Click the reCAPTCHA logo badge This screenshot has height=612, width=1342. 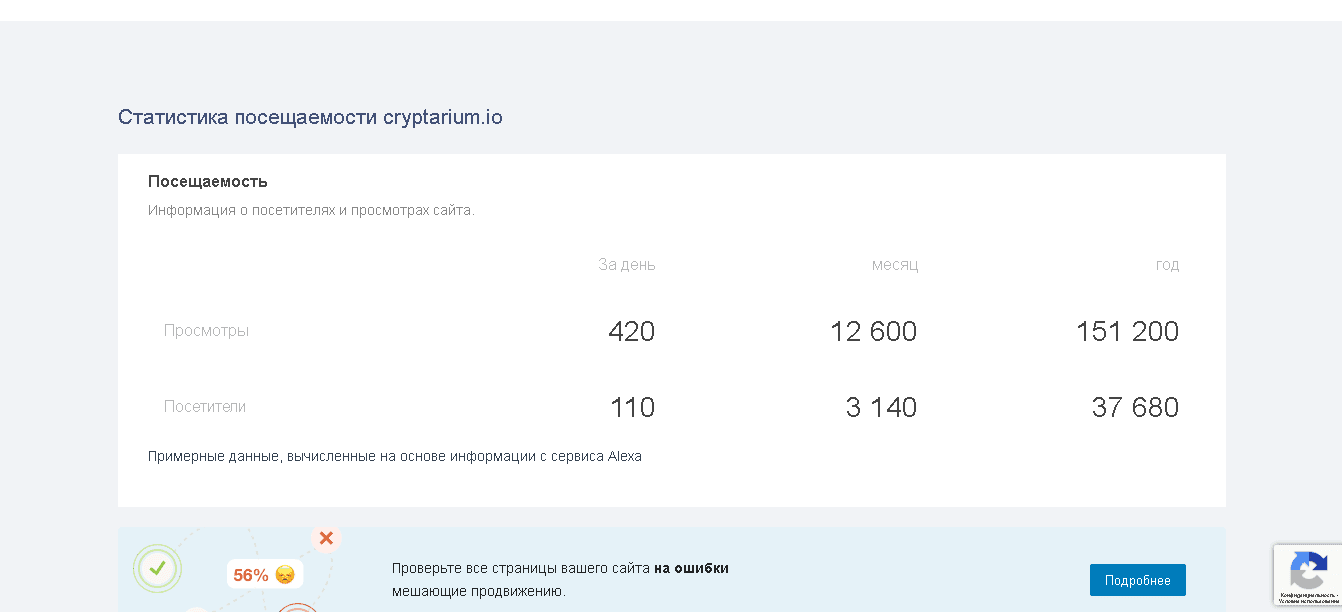(x=1308, y=570)
